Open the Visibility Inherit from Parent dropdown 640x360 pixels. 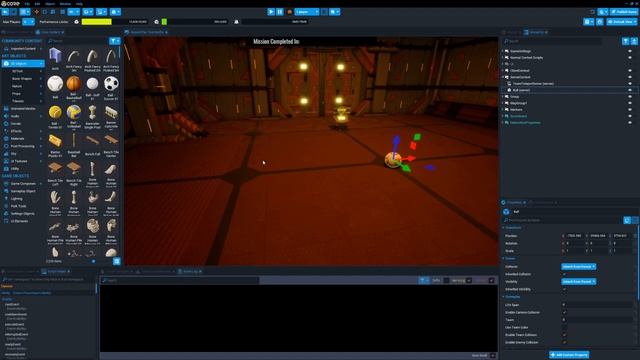tap(578, 282)
